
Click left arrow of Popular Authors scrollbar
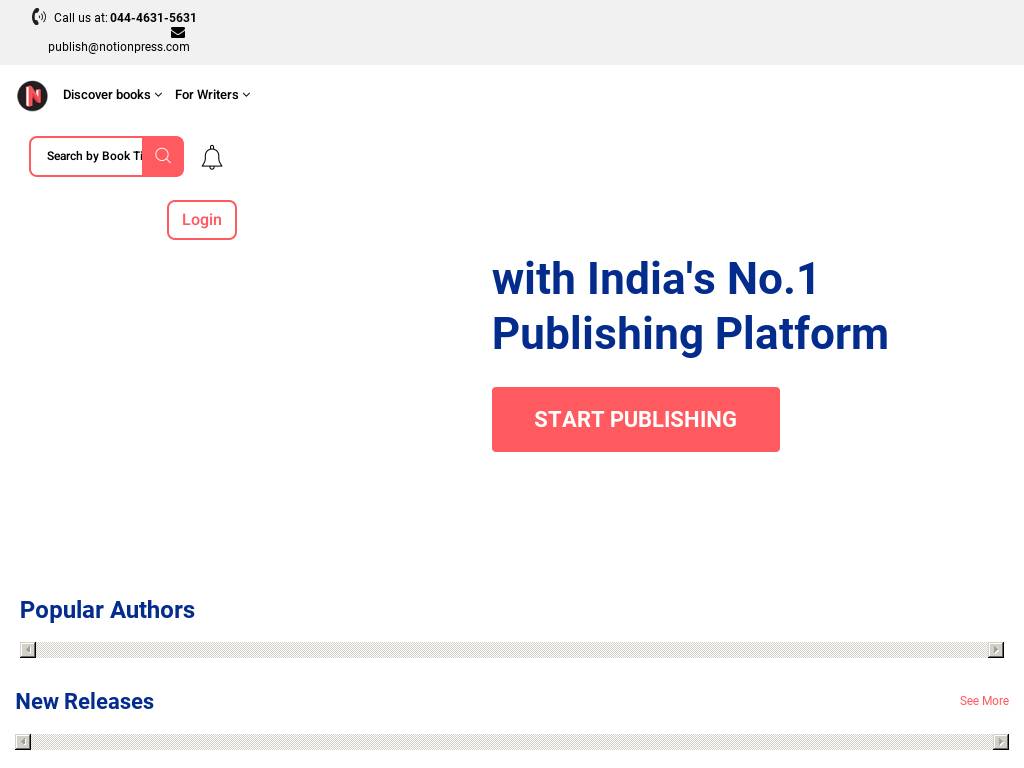coord(28,650)
